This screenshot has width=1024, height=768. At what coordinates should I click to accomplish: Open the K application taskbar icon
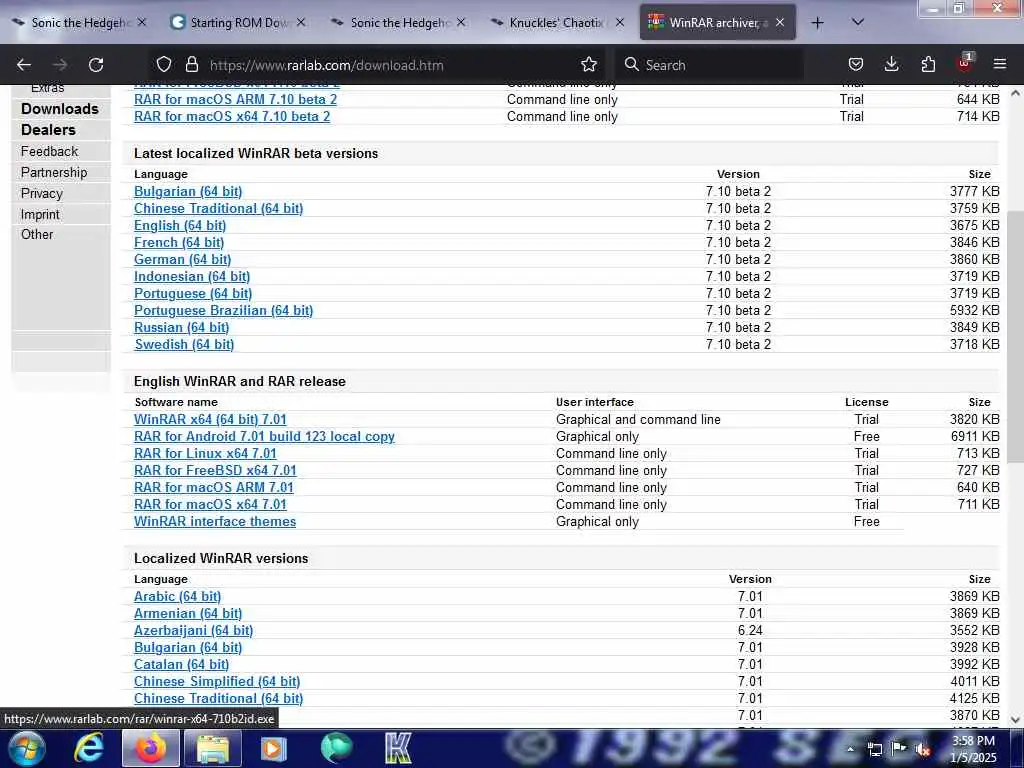point(398,748)
